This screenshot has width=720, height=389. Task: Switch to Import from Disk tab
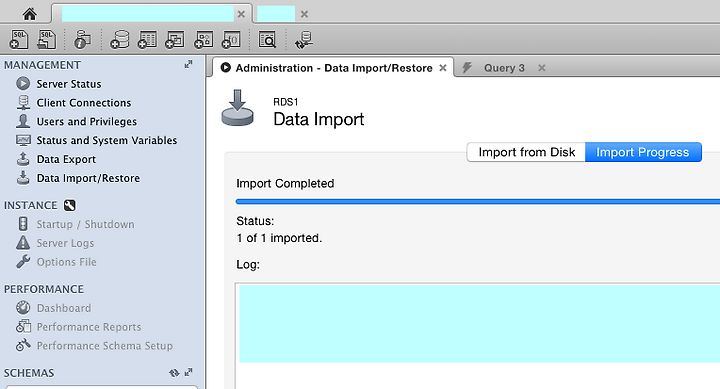526,152
